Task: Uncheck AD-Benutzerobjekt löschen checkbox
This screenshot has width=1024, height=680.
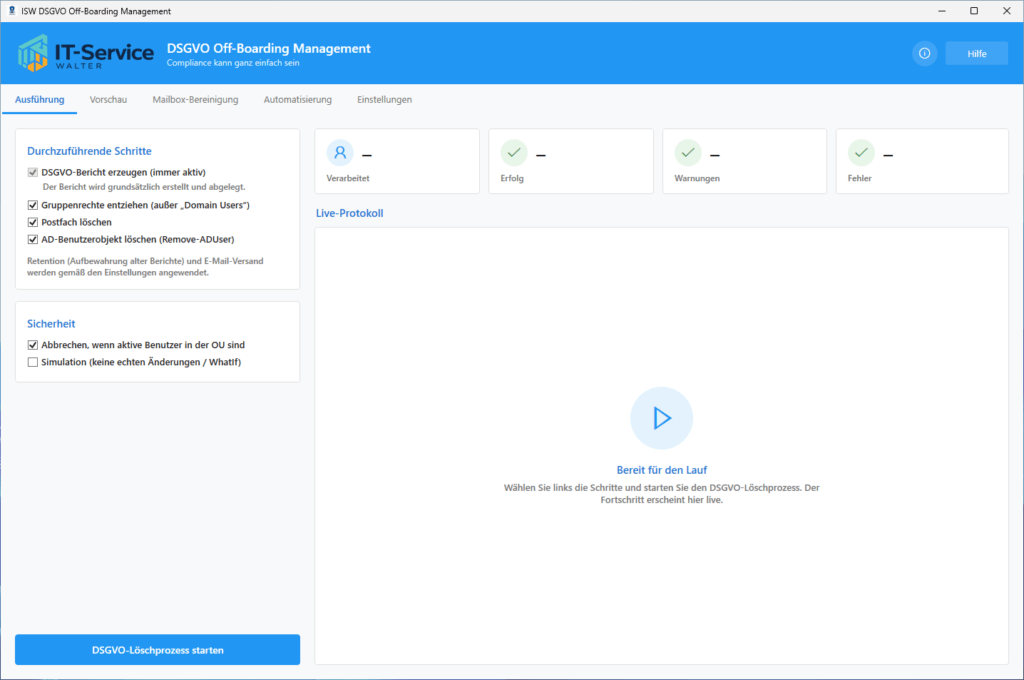Action: coord(33,239)
